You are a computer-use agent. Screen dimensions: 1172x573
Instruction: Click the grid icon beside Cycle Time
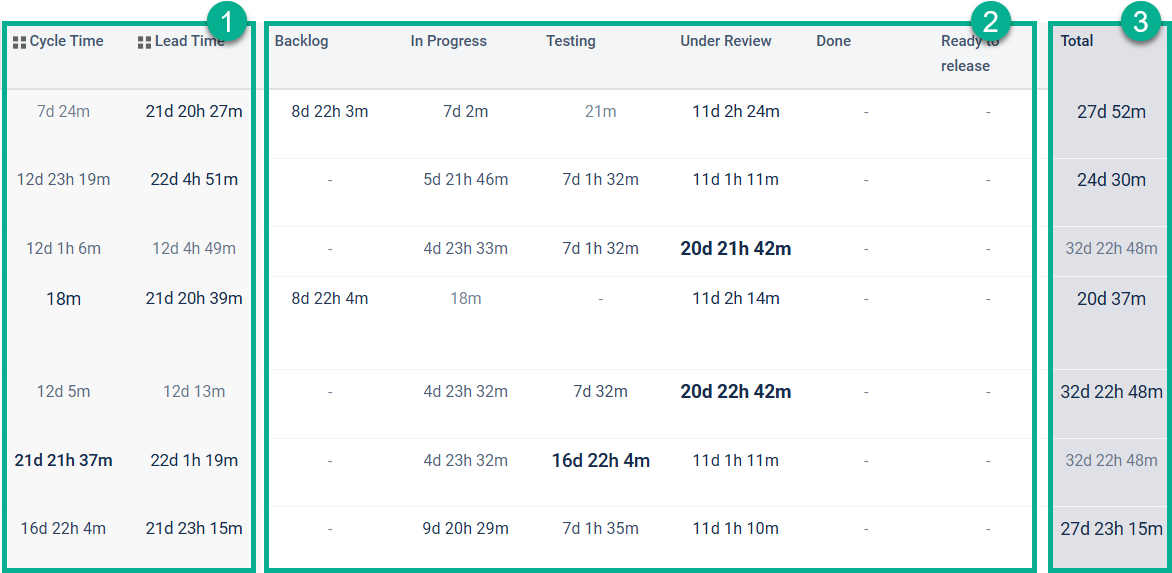click(x=19, y=42)
